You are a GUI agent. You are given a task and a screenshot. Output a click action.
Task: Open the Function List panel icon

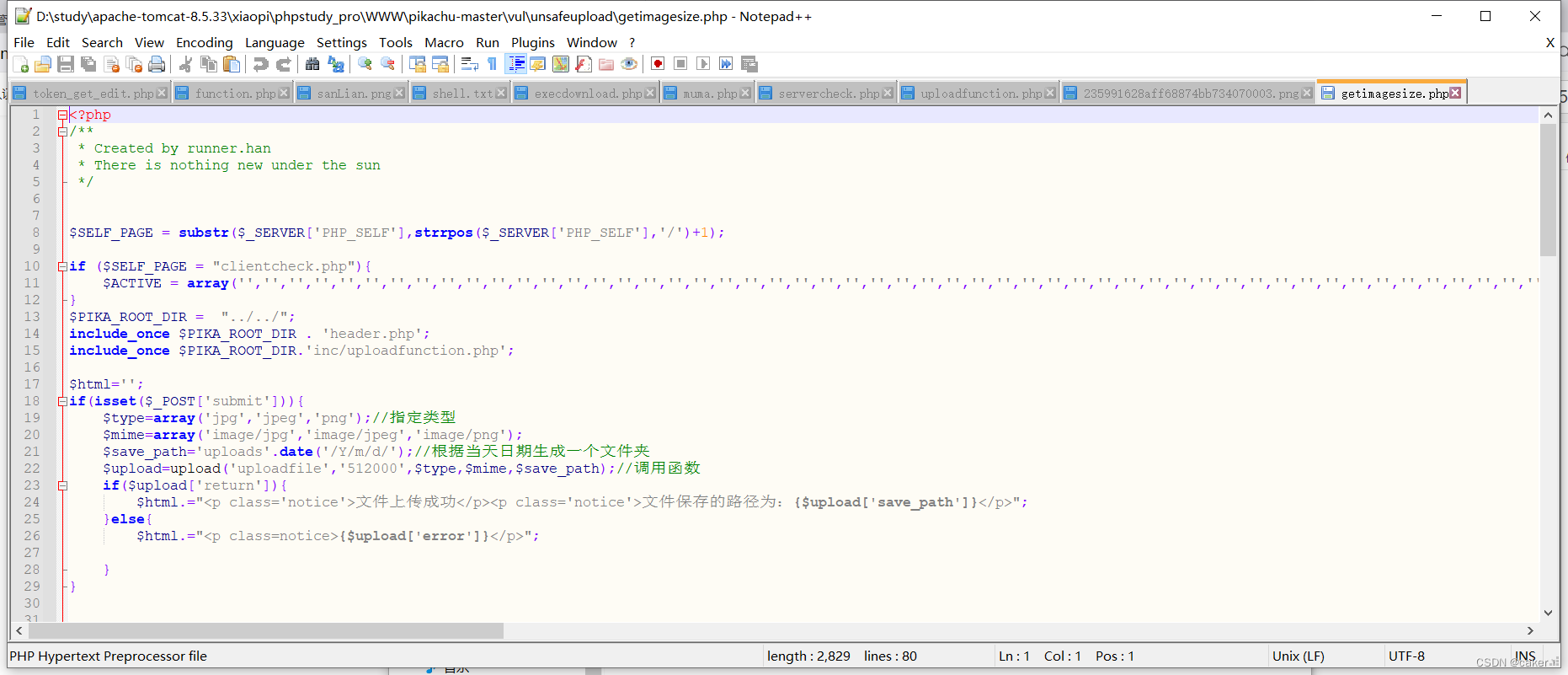[584, 64]
